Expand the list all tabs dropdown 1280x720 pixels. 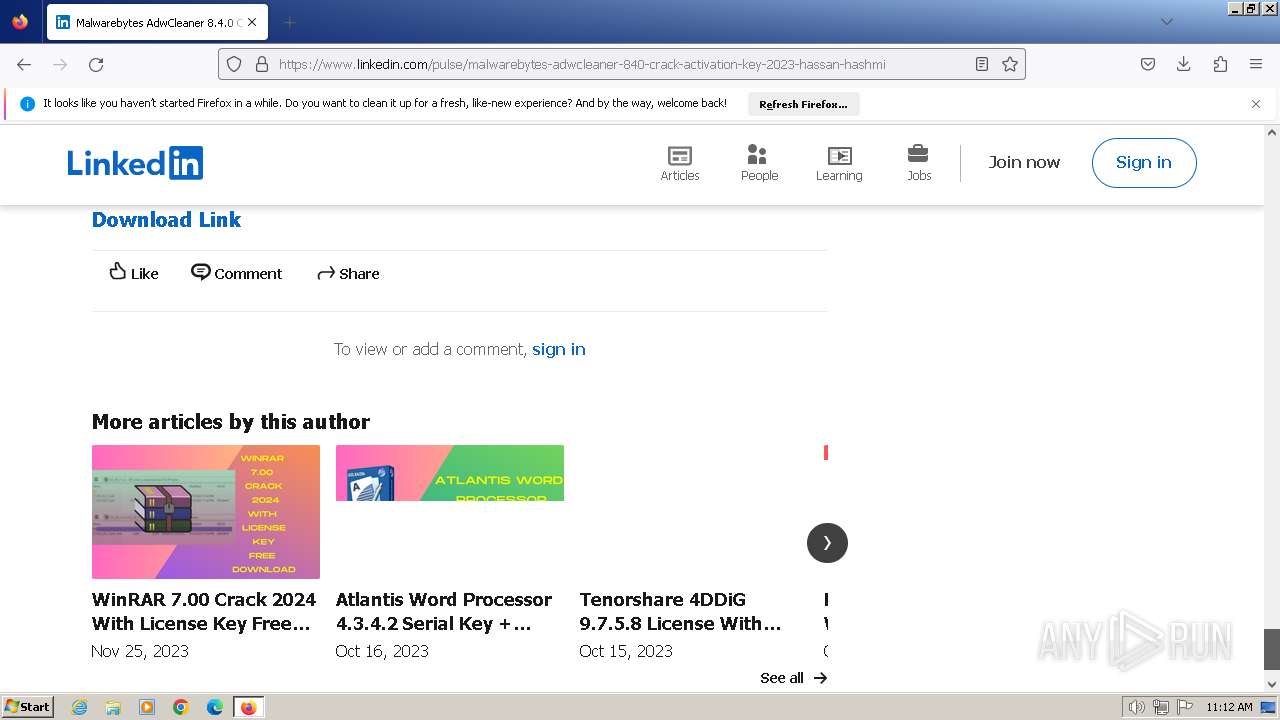[1167, 22]
